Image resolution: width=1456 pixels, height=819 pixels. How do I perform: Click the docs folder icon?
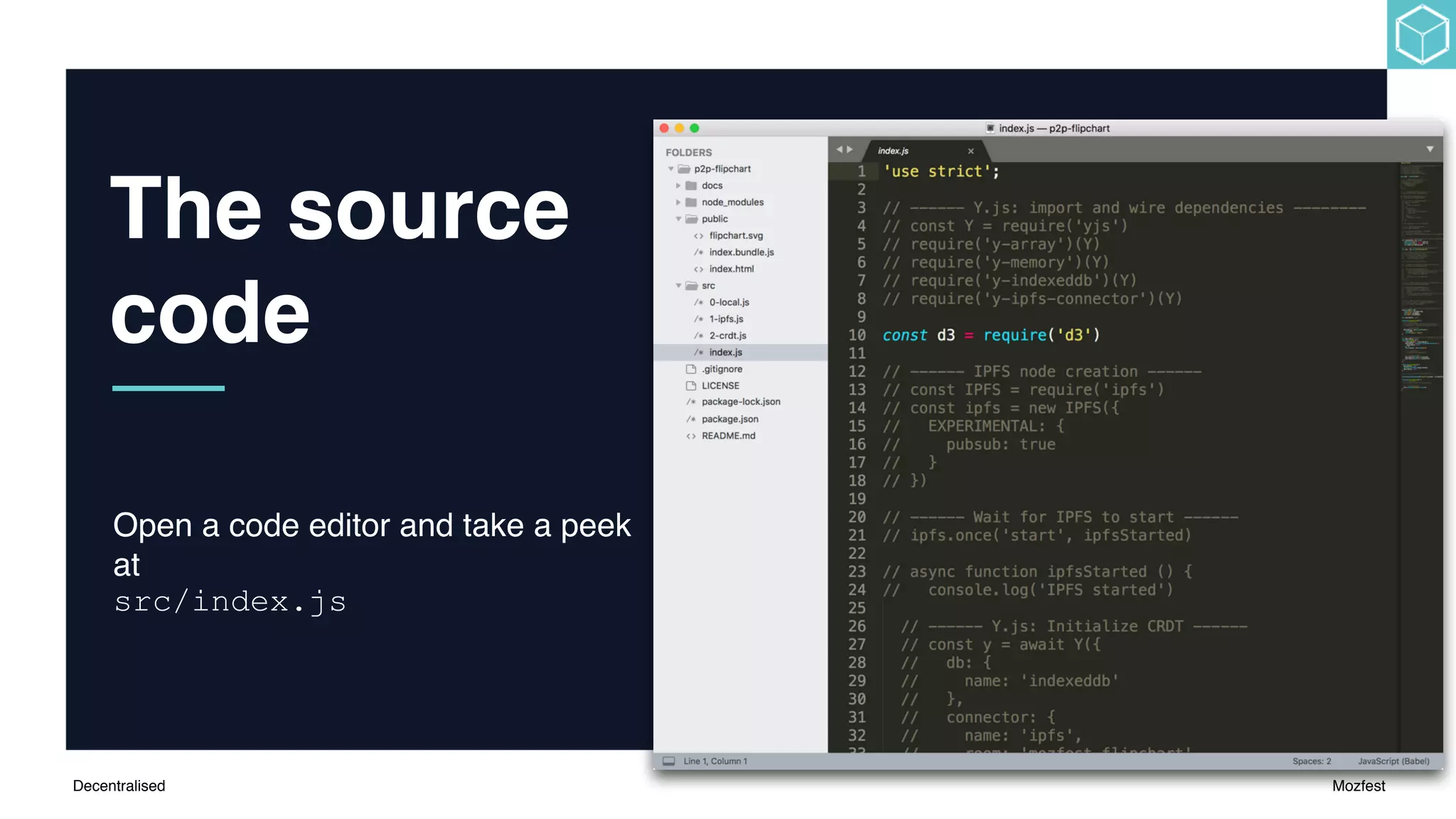click(691, 186)
